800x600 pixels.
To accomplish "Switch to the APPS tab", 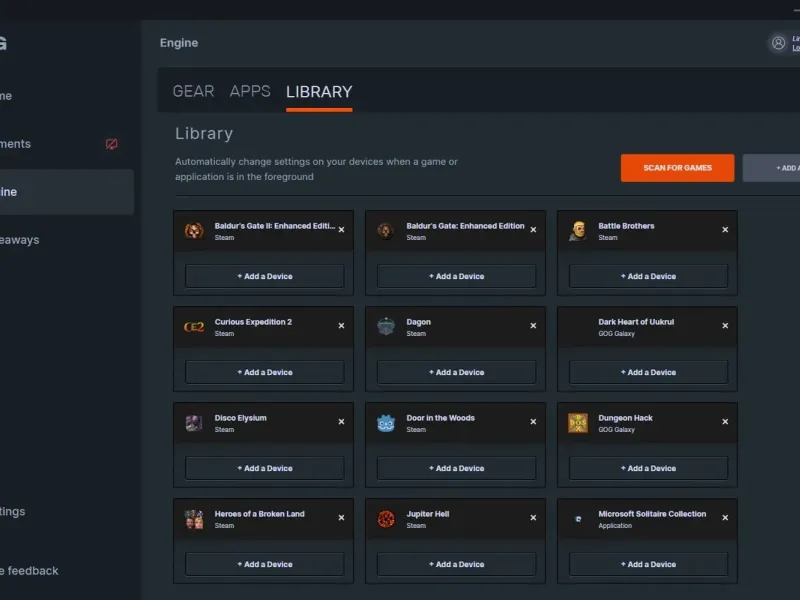I will 250,91.
